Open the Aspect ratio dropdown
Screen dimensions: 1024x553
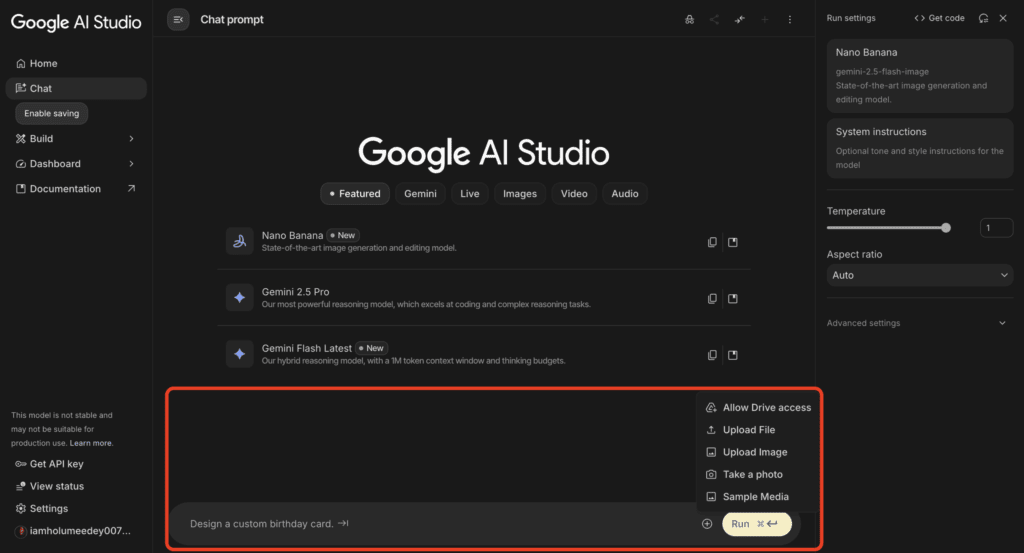[x=920, y=275]
